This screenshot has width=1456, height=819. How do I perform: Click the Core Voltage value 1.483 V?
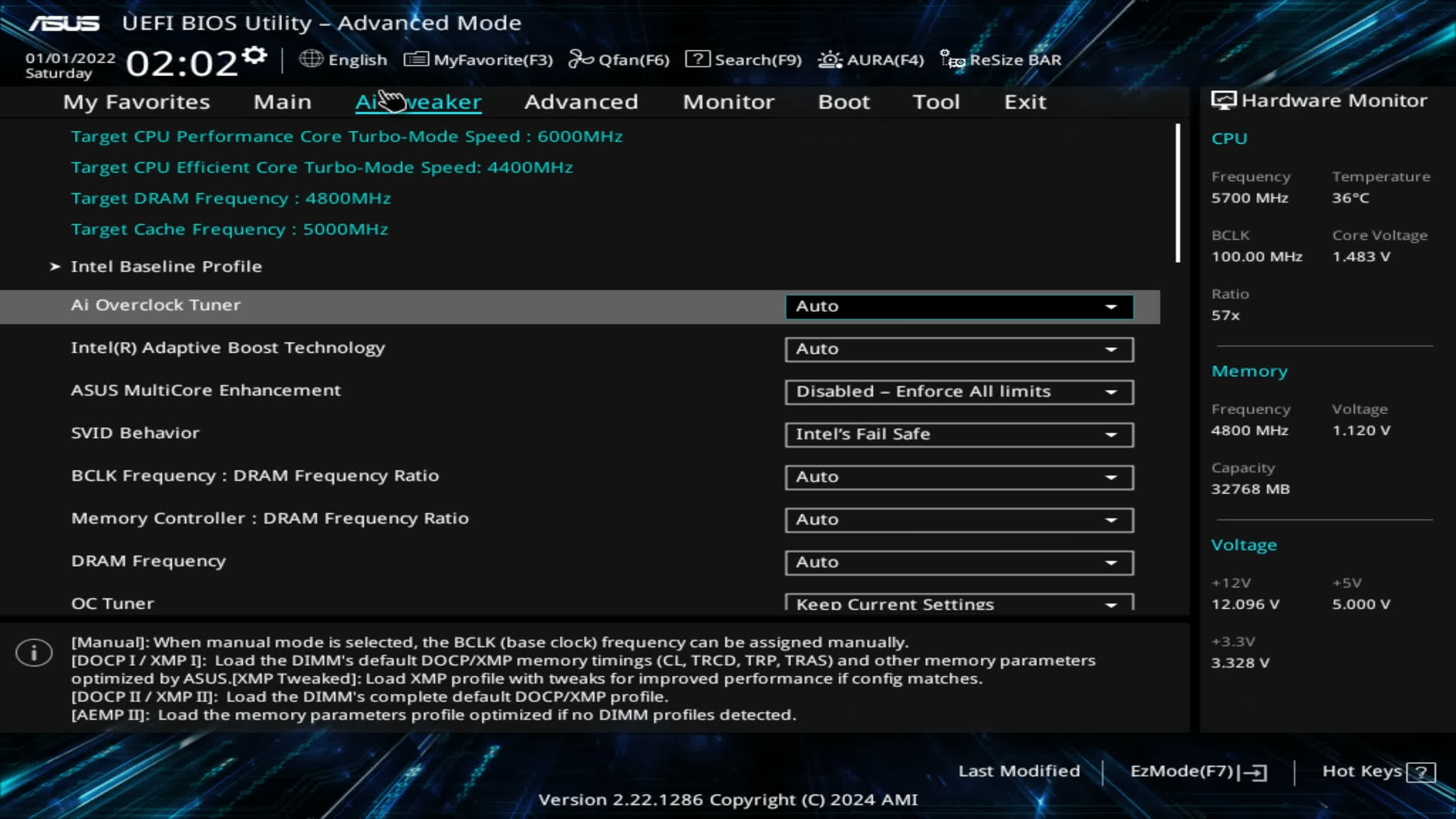(x=1361, y=257)
